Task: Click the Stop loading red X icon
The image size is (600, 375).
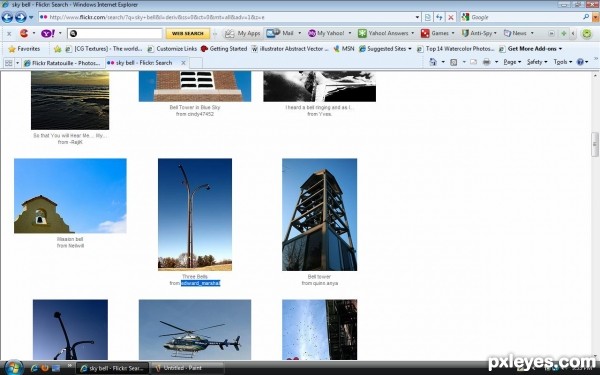Action: click(x=451, y=17)
